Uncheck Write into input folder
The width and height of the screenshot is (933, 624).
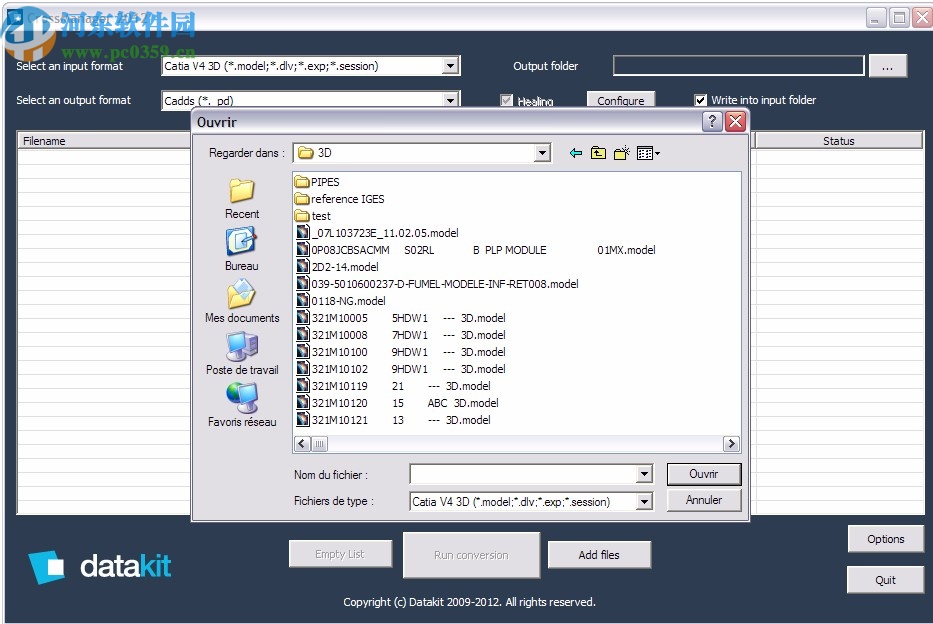pos(699,100)
